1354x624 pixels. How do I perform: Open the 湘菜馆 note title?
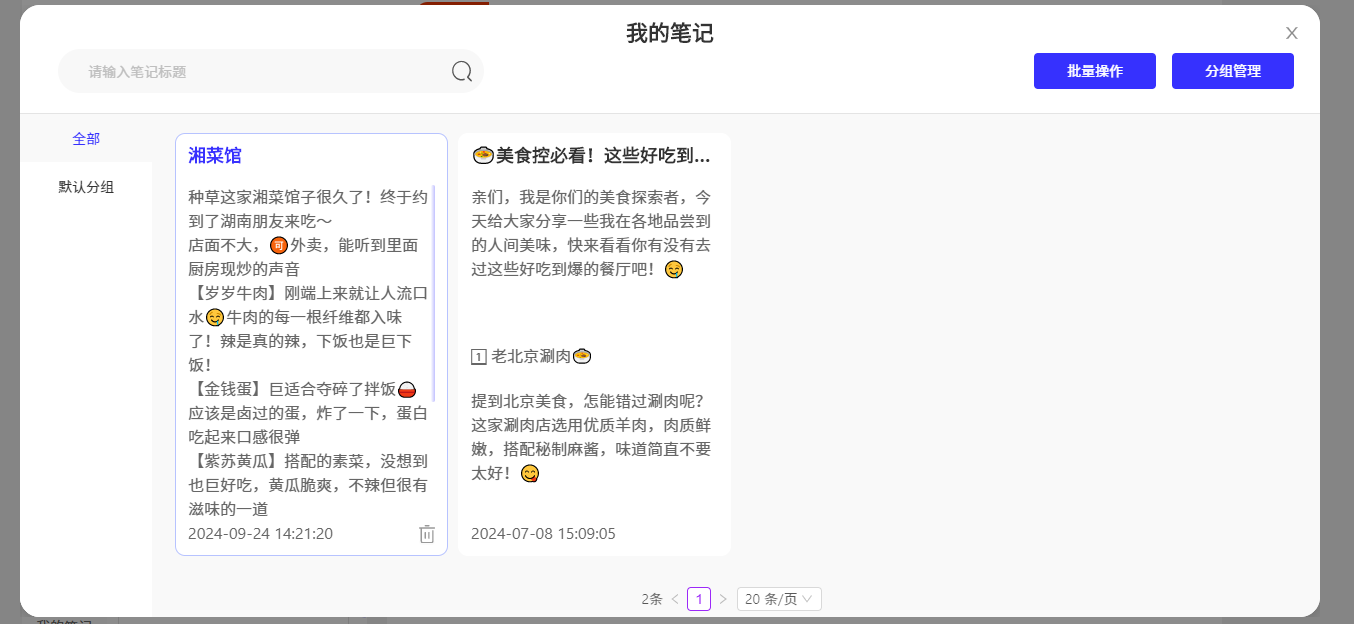pos(215,156)
